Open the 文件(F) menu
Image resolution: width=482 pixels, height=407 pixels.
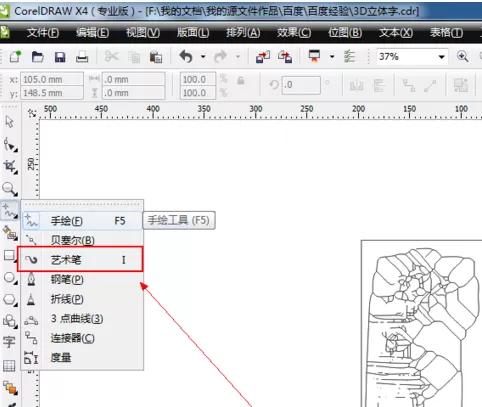[43, 33]
